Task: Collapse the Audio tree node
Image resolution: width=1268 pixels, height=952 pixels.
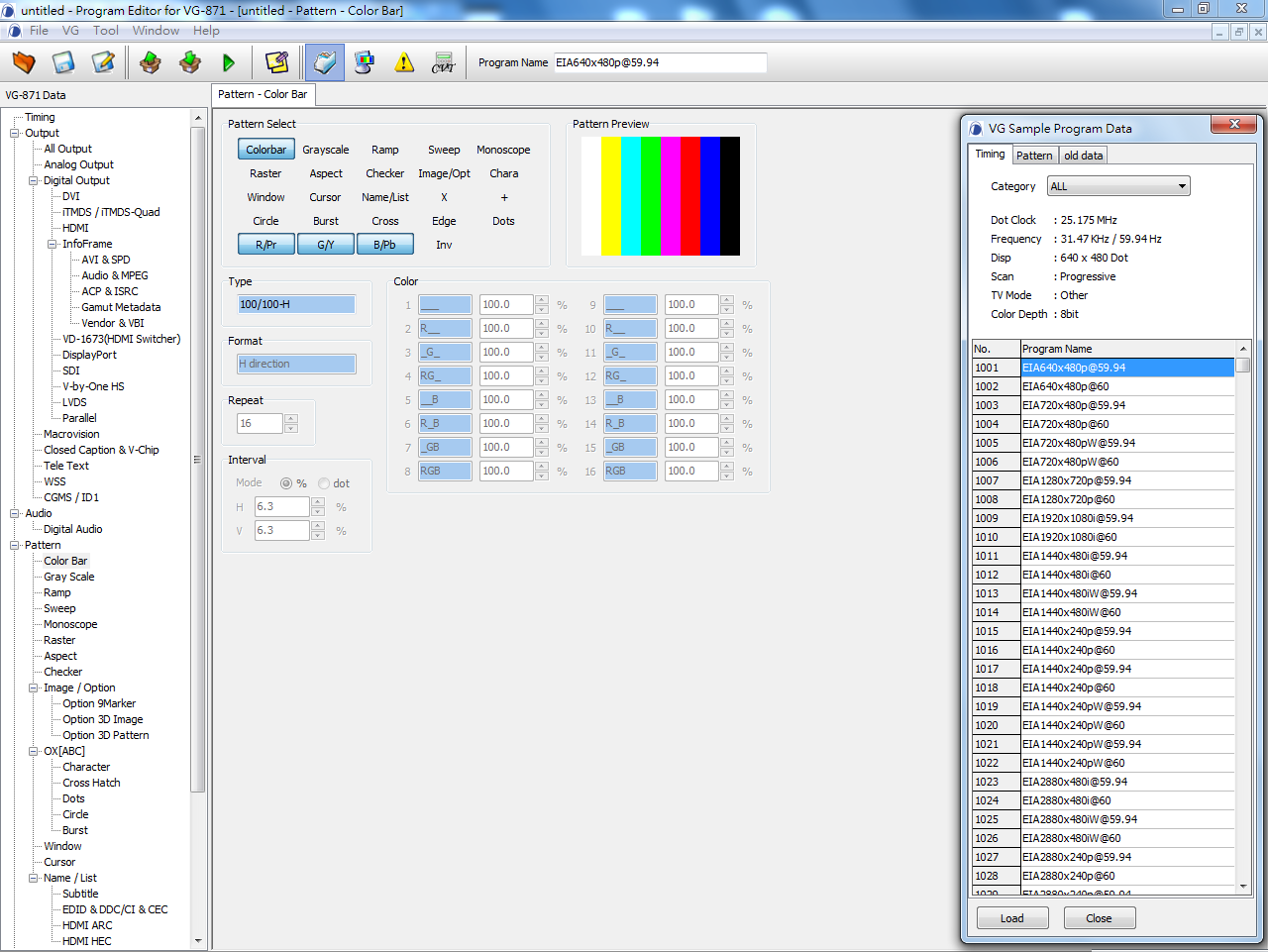Action: pyautogui.click(x=15, y=513)
